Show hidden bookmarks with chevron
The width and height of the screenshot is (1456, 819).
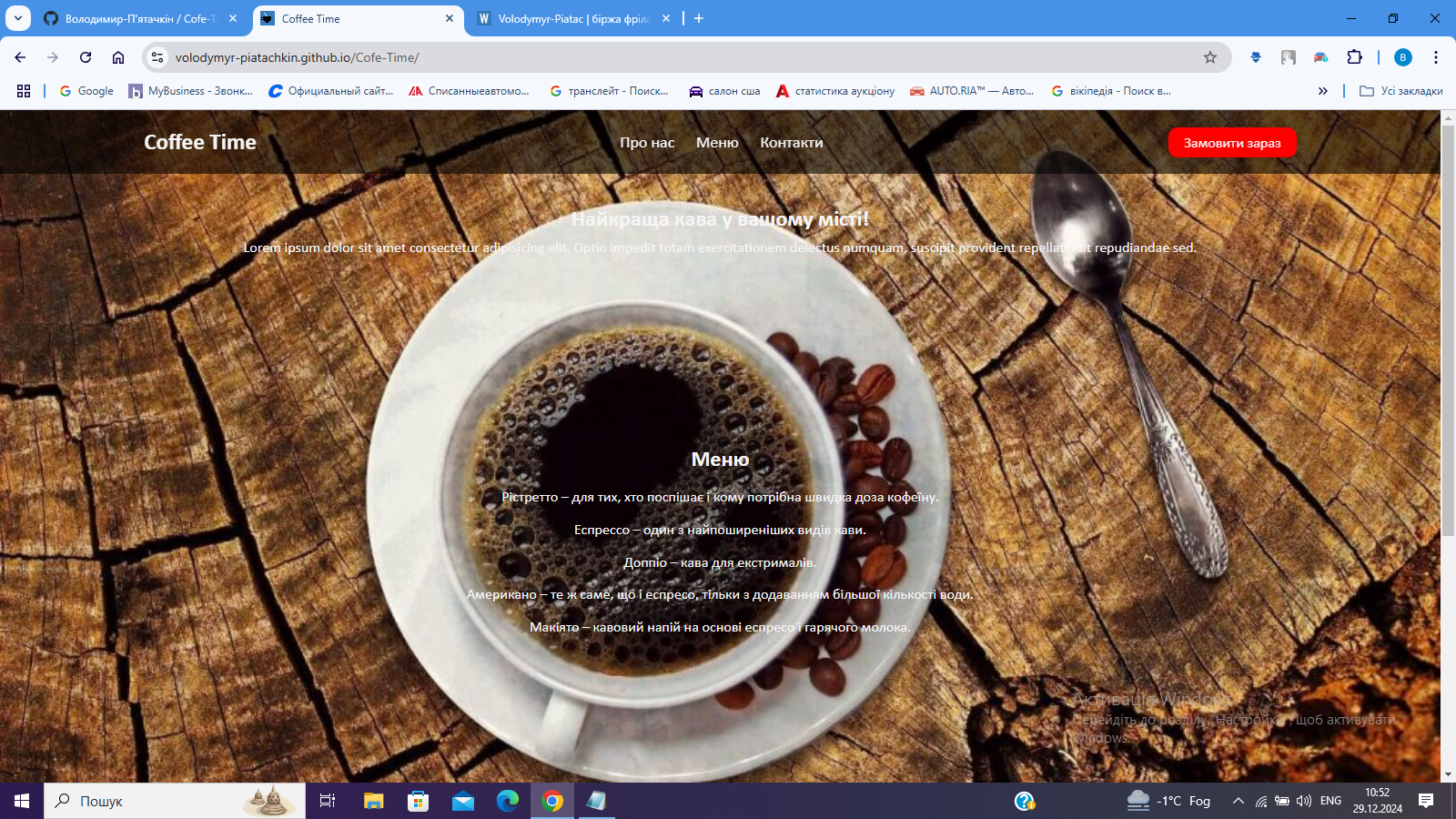(1323, 91)
